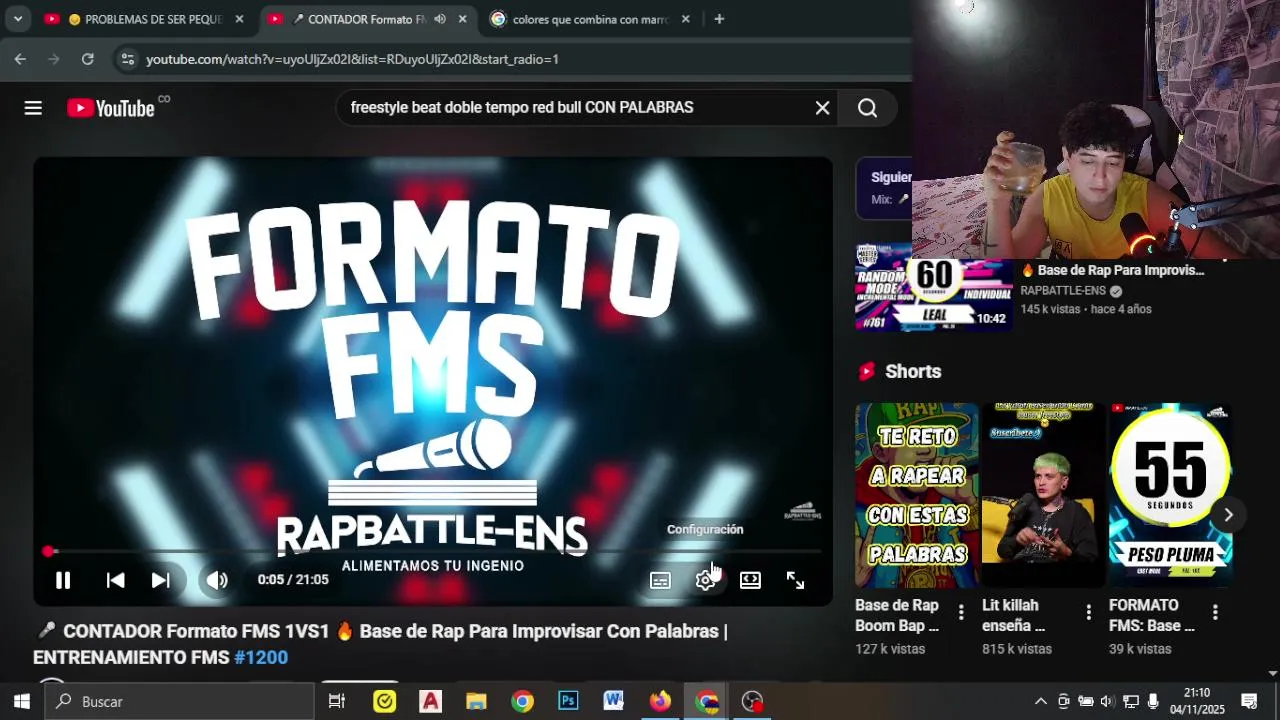Click the Windows Buscar search box

180,701
